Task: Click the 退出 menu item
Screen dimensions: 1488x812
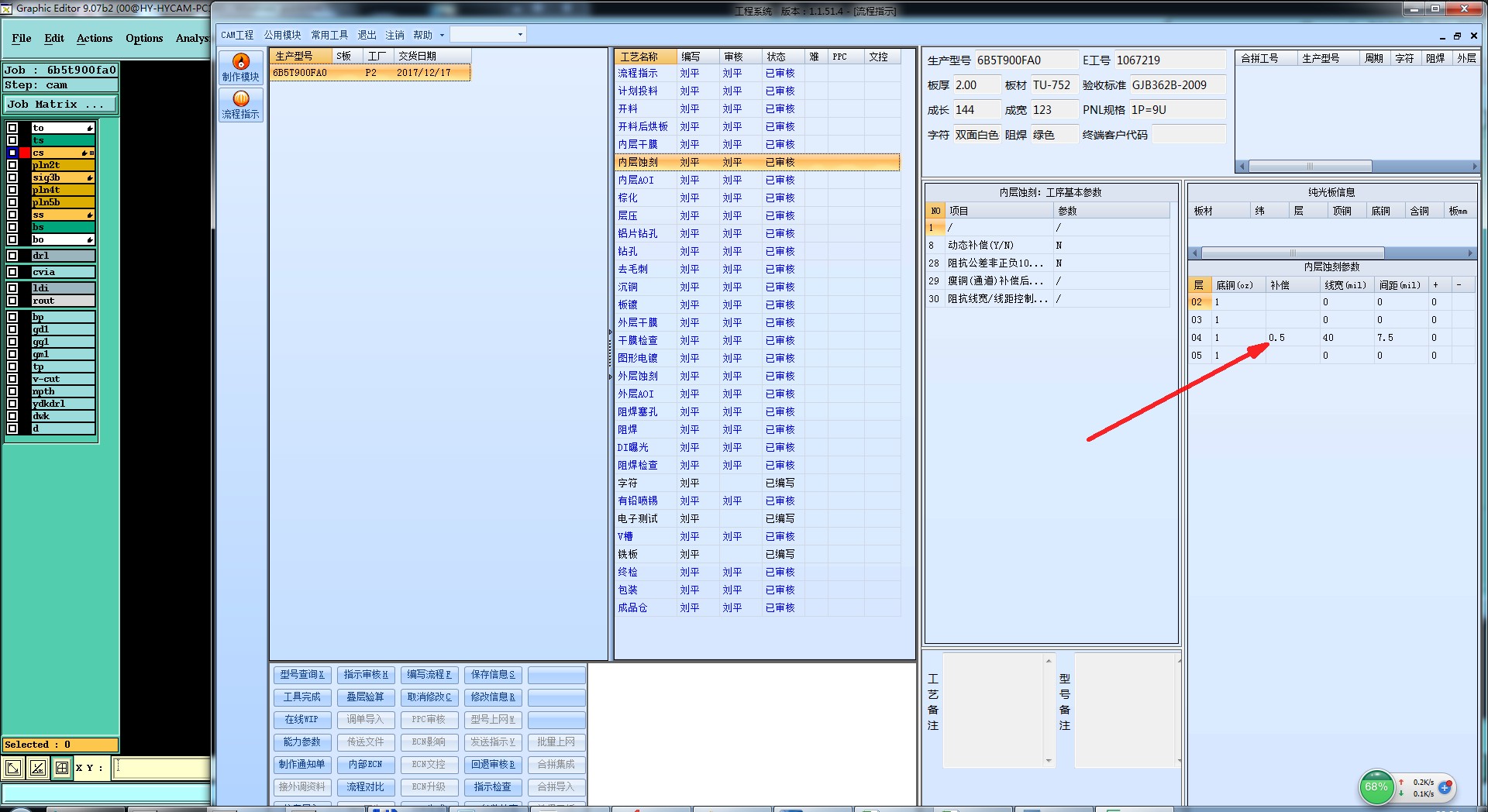Action: 367,35
